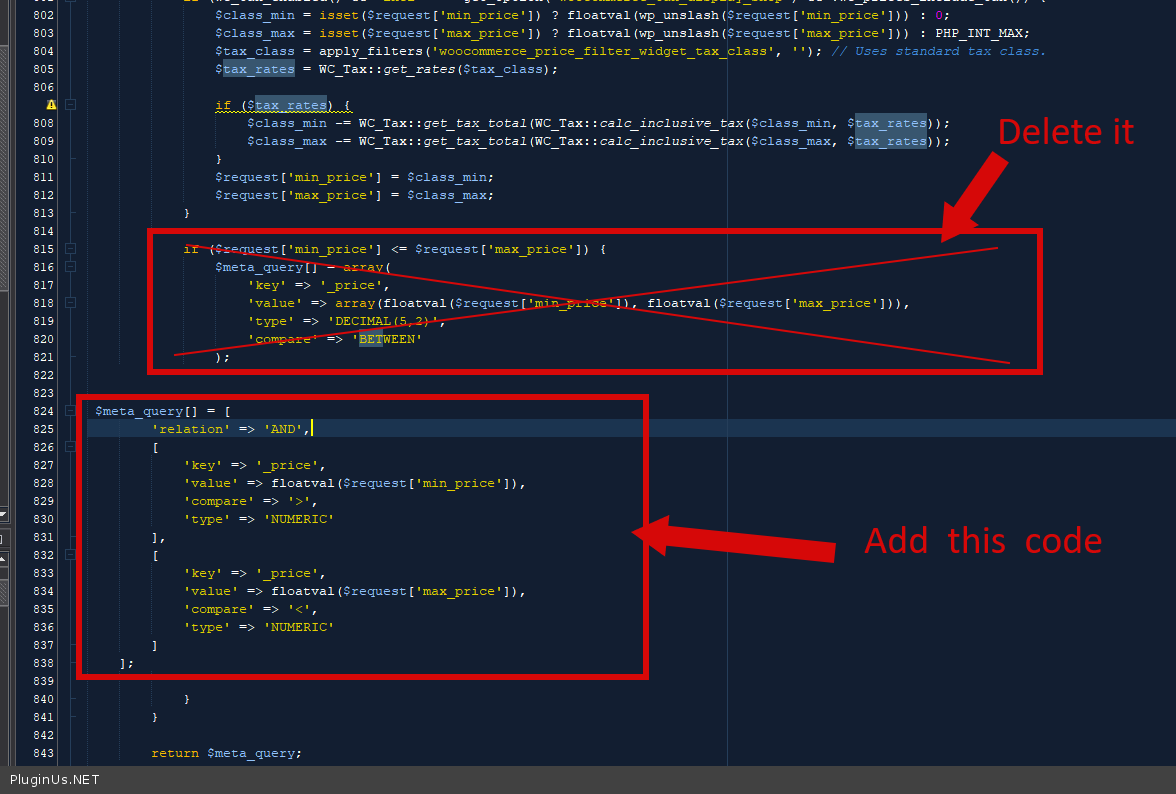Image resolution: width=1176 pixels, height=794 pixels.
Task: Collapse the $meta_query array fold at line 816
Action: point(71,267)
